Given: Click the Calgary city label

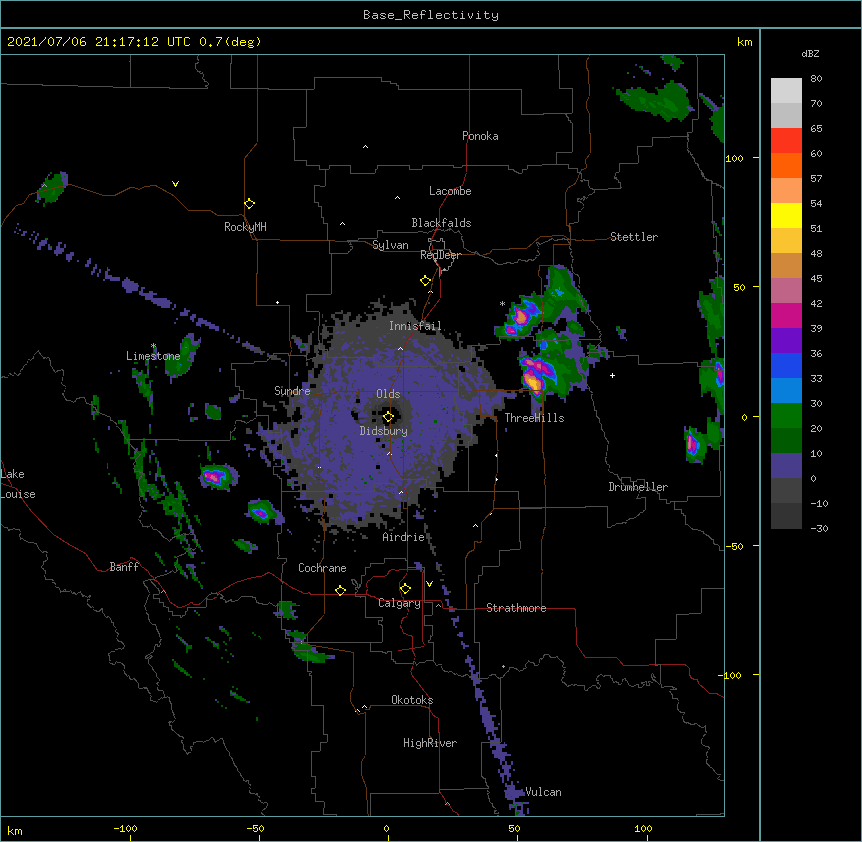Looking at the screenshot, I should (x=399, y=603).
